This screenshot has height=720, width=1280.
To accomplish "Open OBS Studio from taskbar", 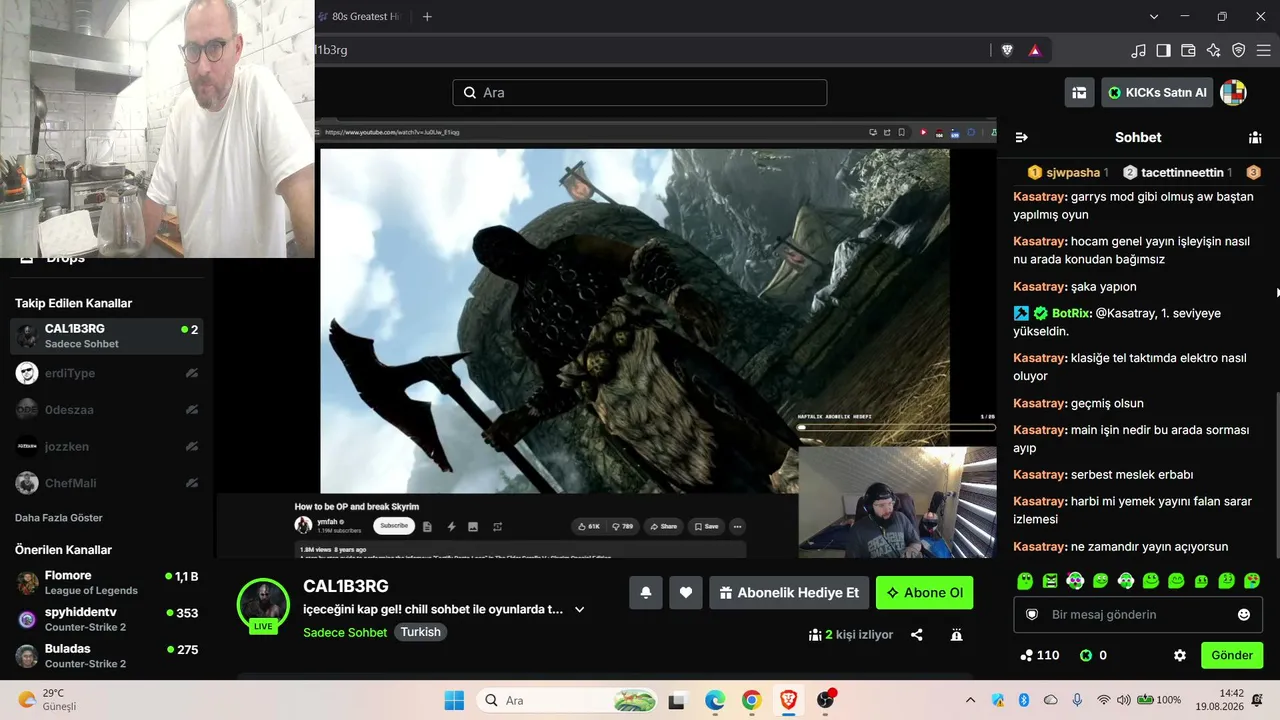I will click(825, 700).
